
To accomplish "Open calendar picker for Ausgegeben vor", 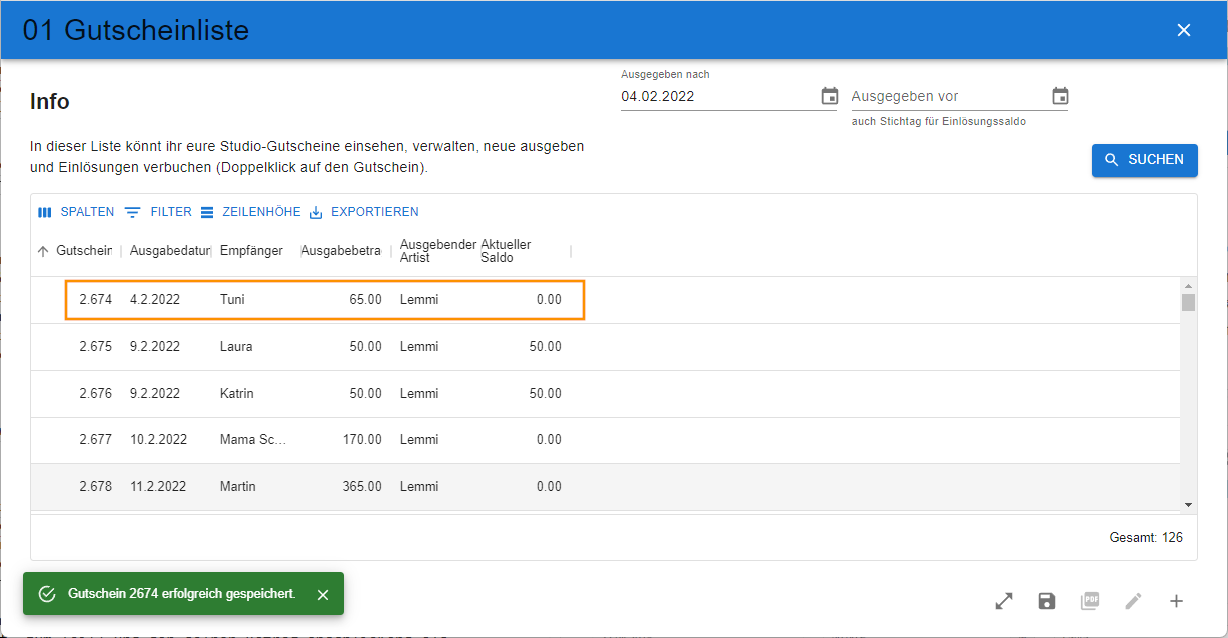I will click(x=1060, y=96).
